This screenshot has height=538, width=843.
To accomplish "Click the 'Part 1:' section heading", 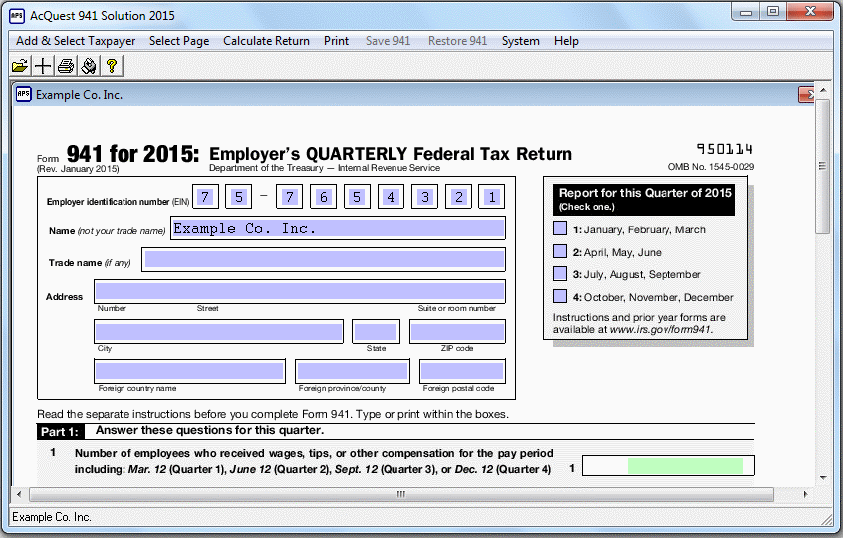I will [60, 432].
